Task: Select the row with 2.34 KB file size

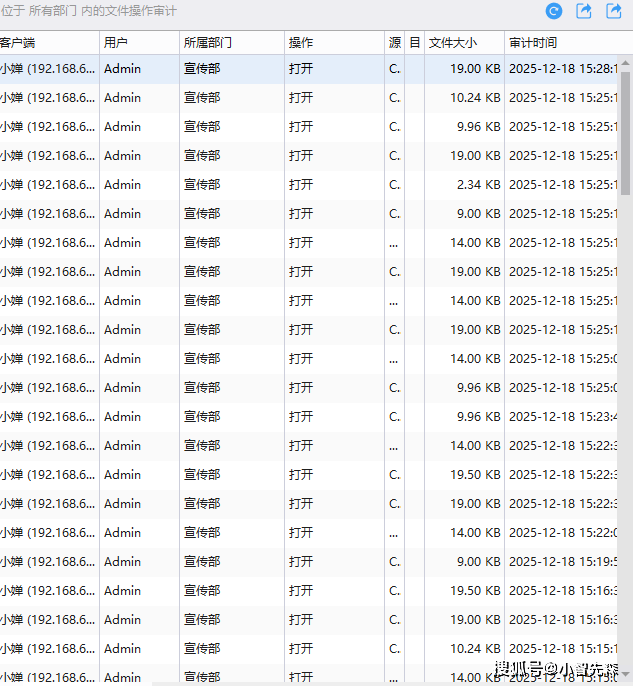Action: (300, 185)
